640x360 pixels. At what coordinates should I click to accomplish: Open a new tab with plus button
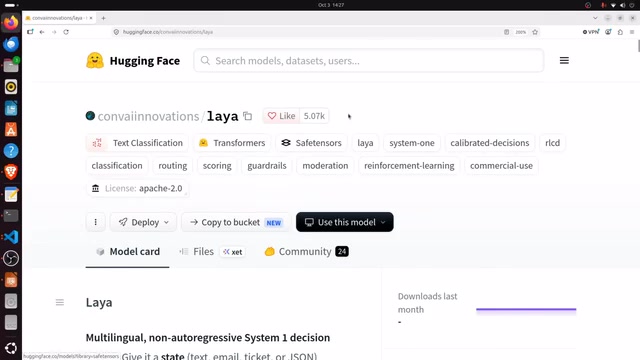(x=103, y=18)
